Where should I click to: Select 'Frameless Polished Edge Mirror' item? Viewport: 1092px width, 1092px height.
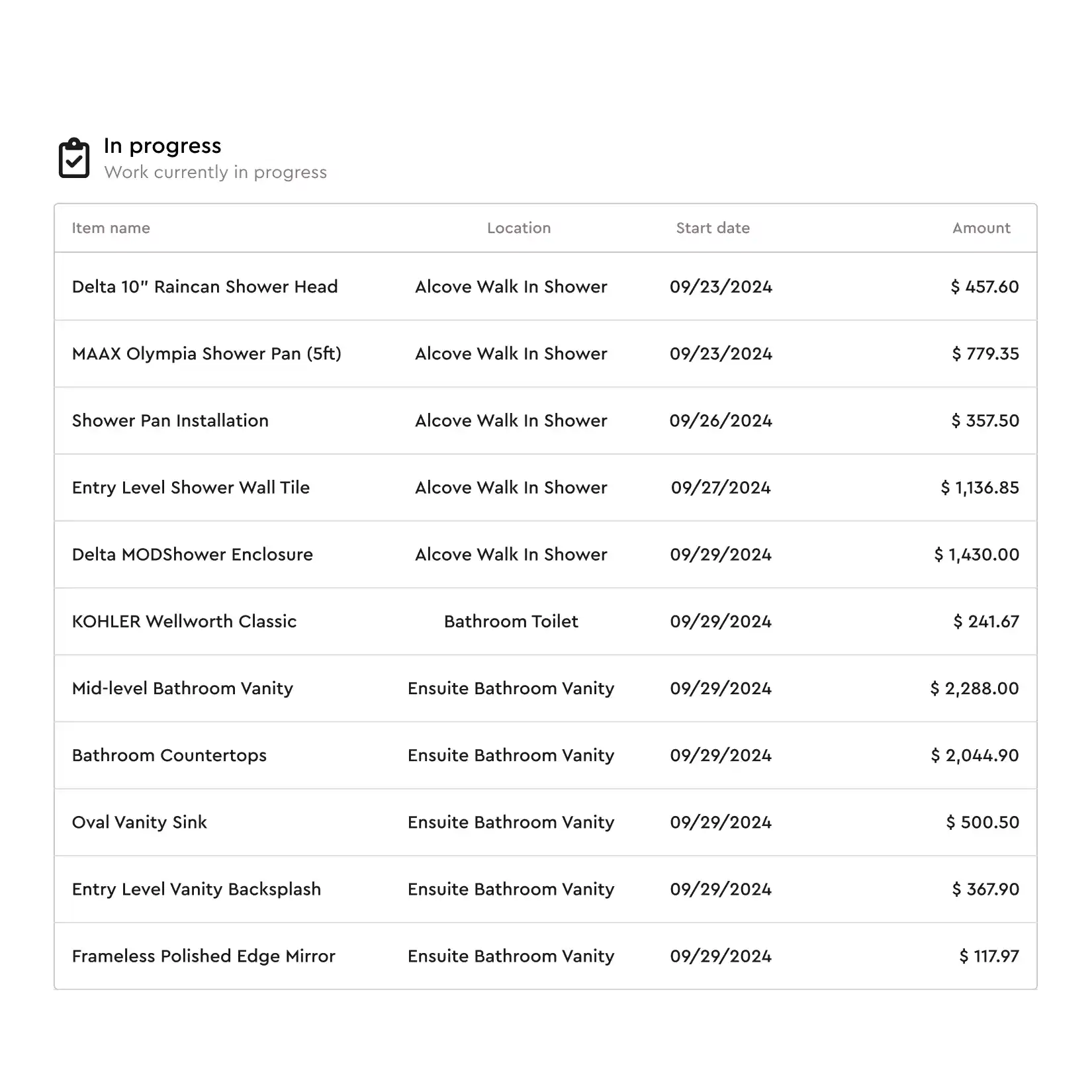203,956
